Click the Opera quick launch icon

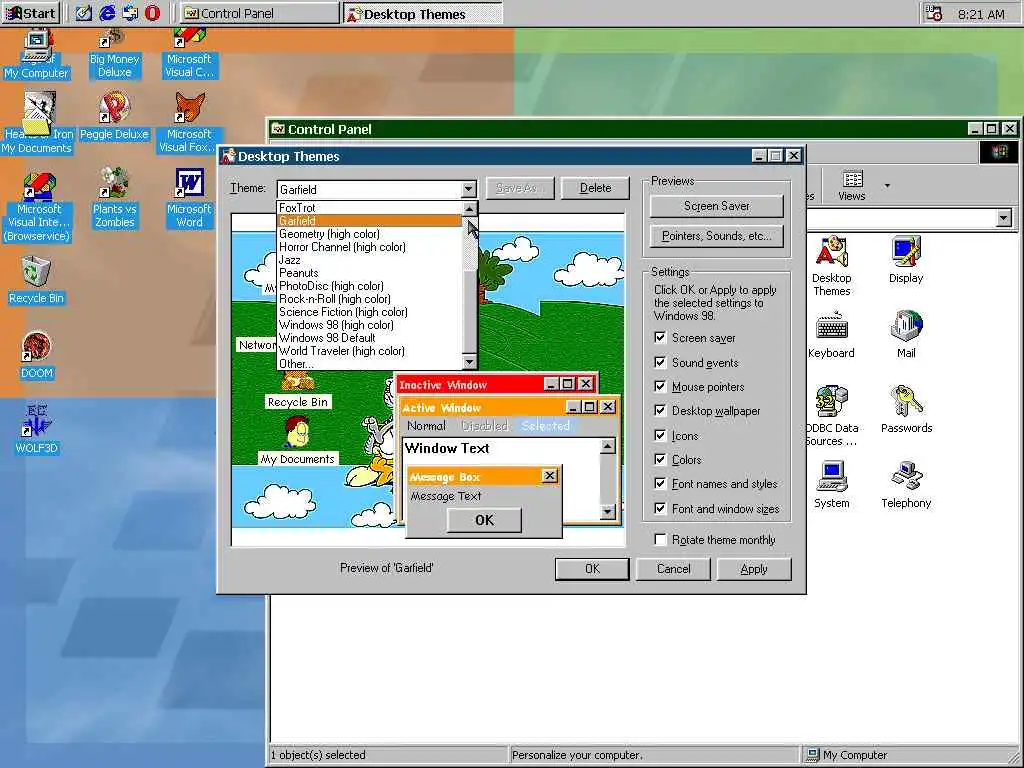point(152,13)
